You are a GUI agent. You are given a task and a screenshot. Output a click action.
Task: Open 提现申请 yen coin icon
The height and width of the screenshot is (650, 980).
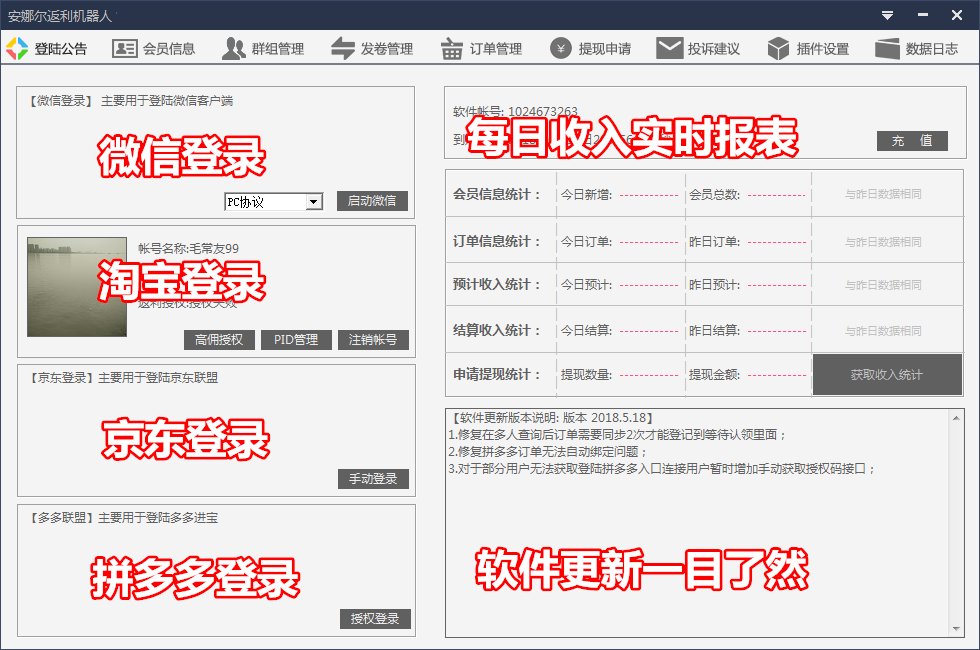[561, 48]
